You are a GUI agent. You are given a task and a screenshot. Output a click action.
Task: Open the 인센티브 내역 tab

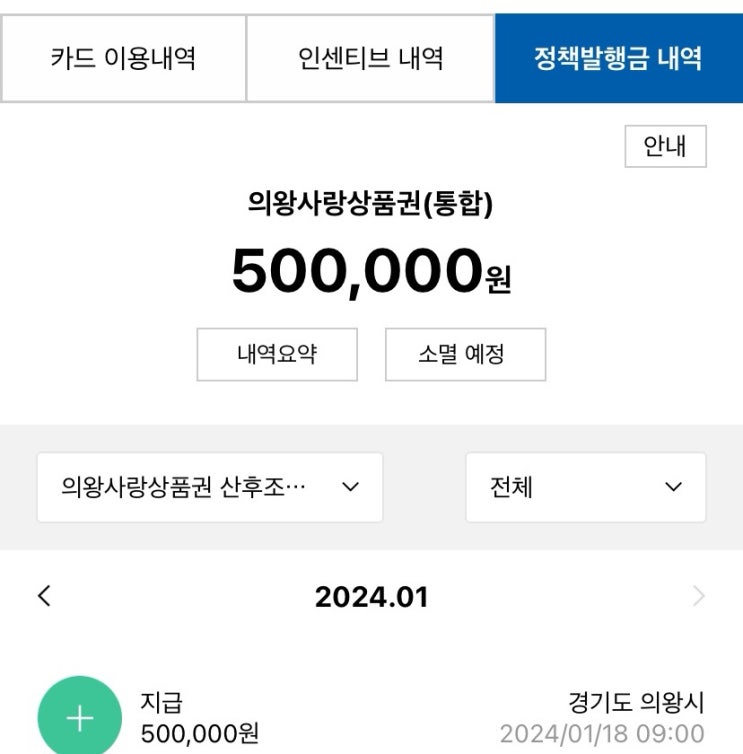pyautogui.click(x=370, y=58)
